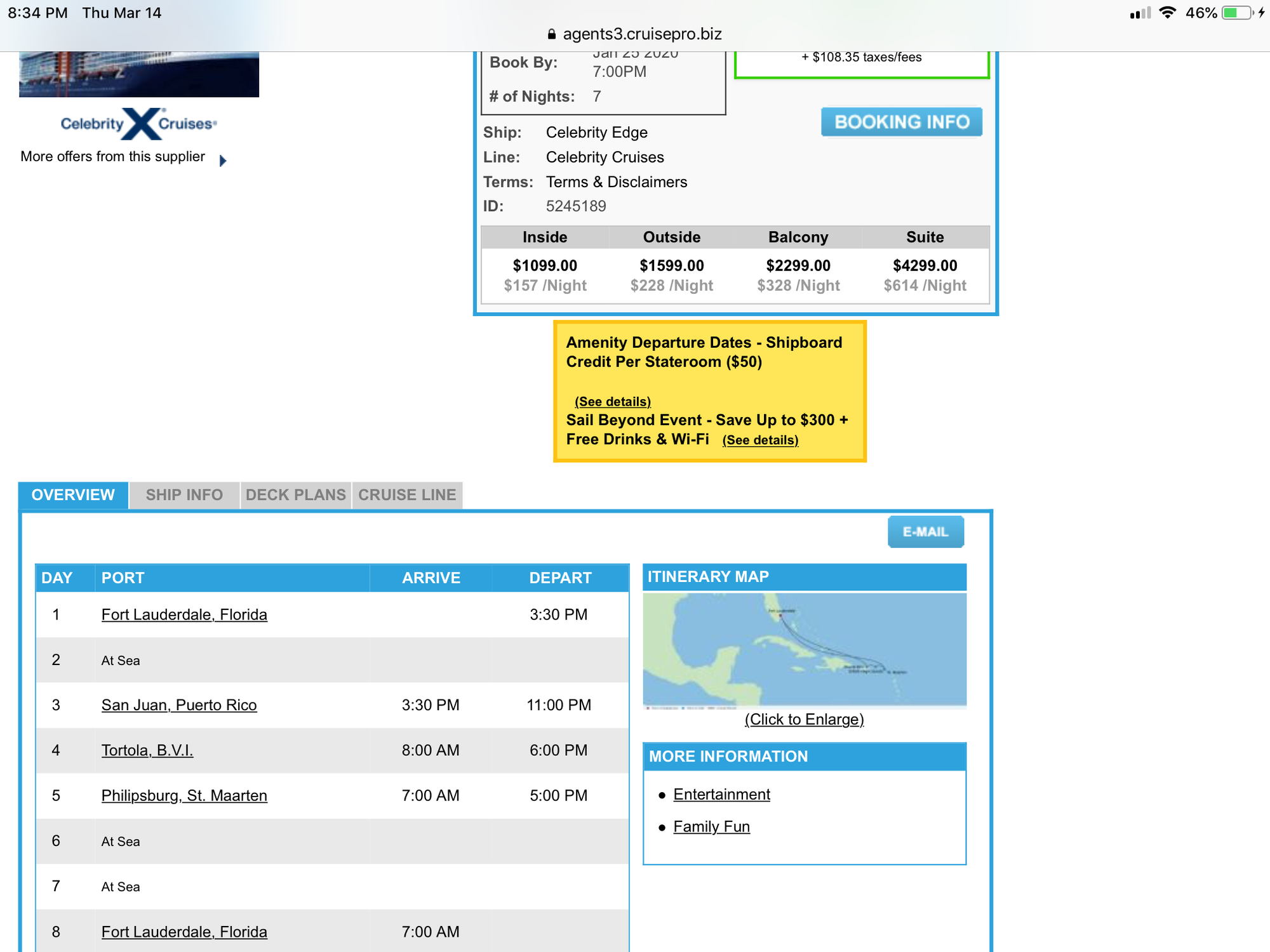1270x952 pixels.
Task: Switch to the SHIP INFO tab
Action: click(x=184, y=495)
